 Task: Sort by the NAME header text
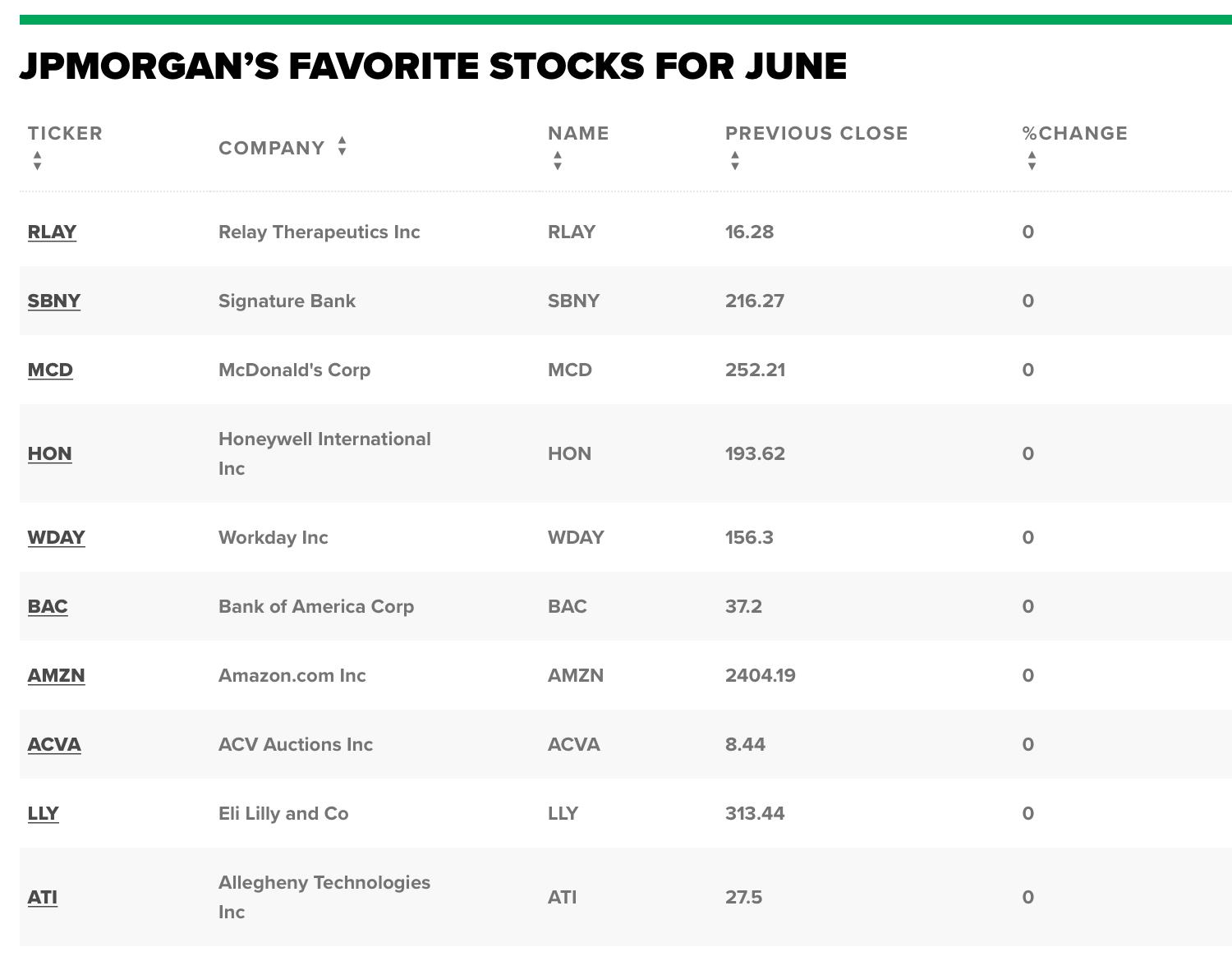click(578, 133)
